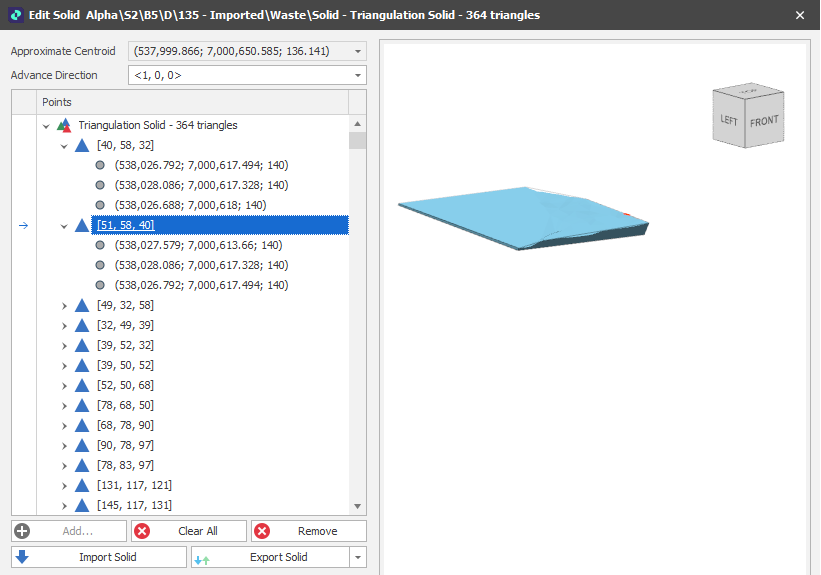Expand the [39, 52, 32] triangle node
The image size is (821, 575).
pyautogui.click(x=64, y=346)
